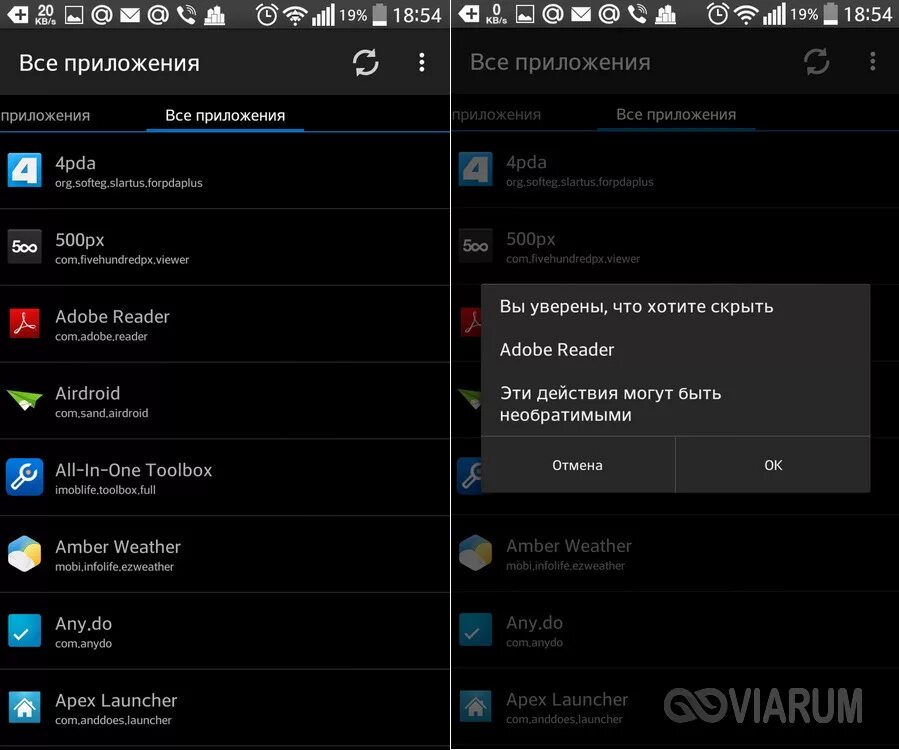Tap 'com.adobe.reader' package name in left list
This screenshot has width=899, height=750.
[x=101, y=337]
